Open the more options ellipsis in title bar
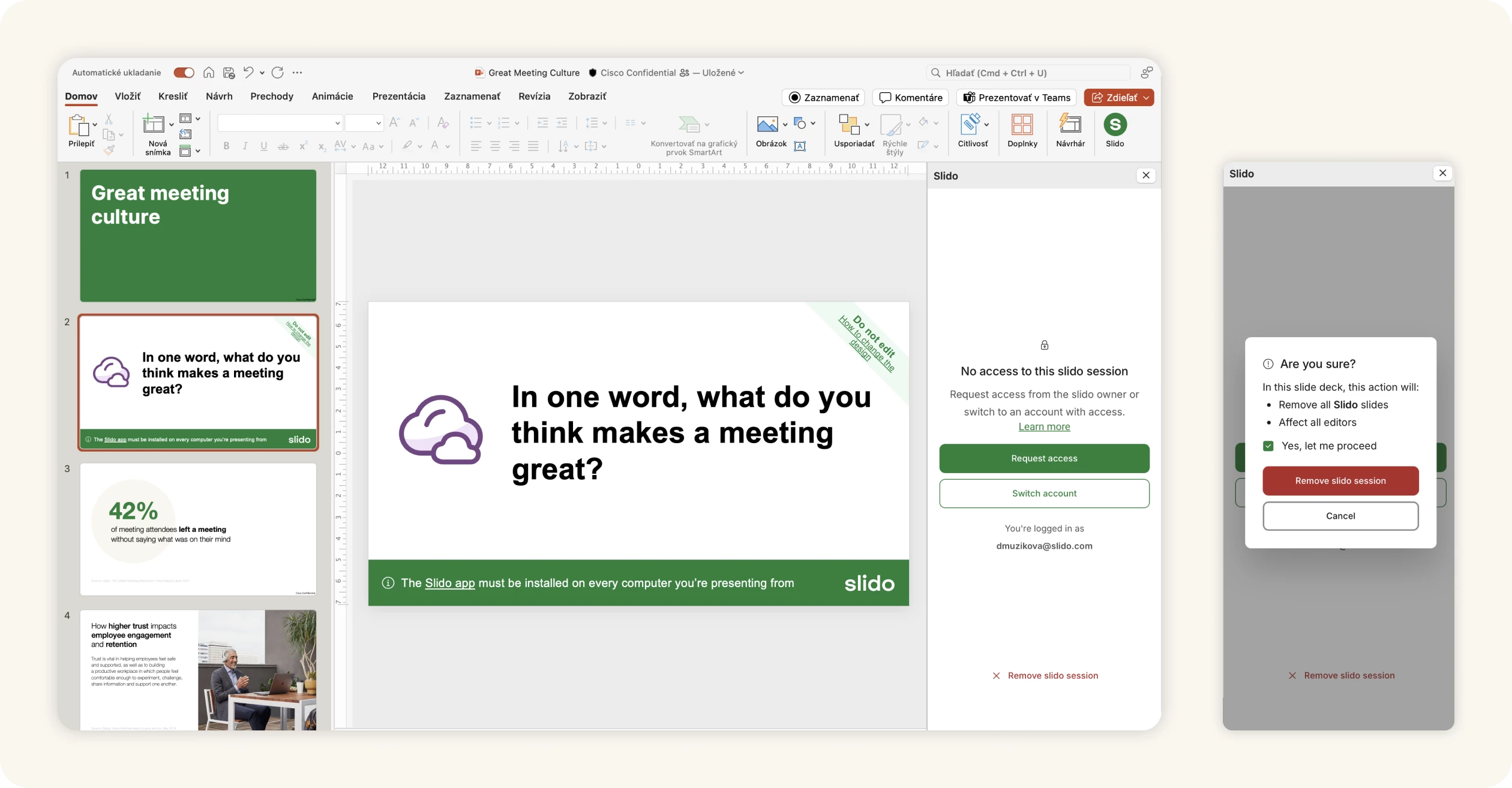Viewport: 1512px width, 788px height. pyautogui.click(x=297, y=73)
